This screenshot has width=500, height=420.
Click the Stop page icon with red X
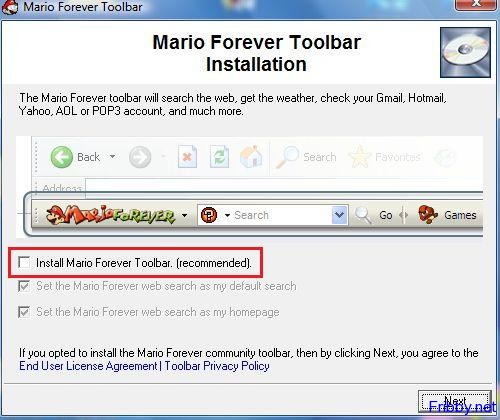[187, 156]
